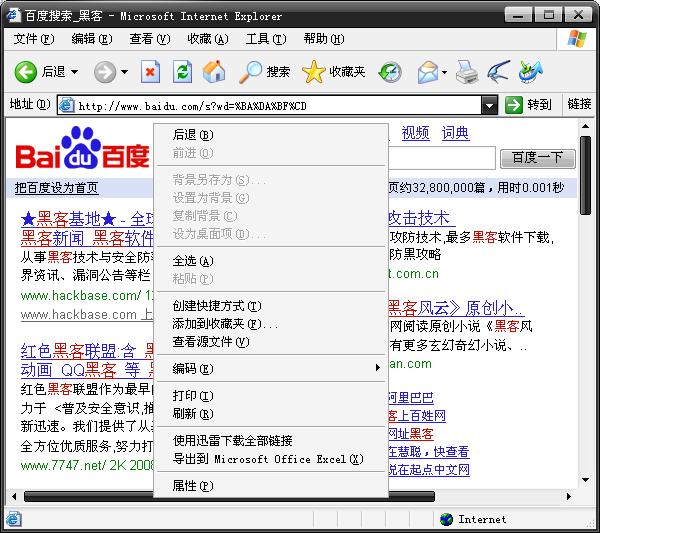Open 属性(P) from the context menu
691x533 pixels.
pos(271,486)
